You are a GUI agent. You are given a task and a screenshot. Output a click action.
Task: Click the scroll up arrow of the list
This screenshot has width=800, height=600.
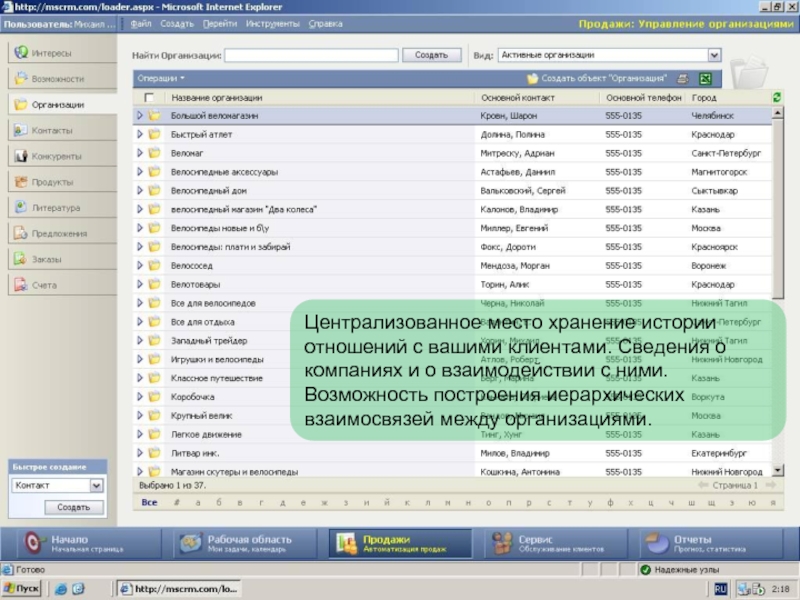777,113
